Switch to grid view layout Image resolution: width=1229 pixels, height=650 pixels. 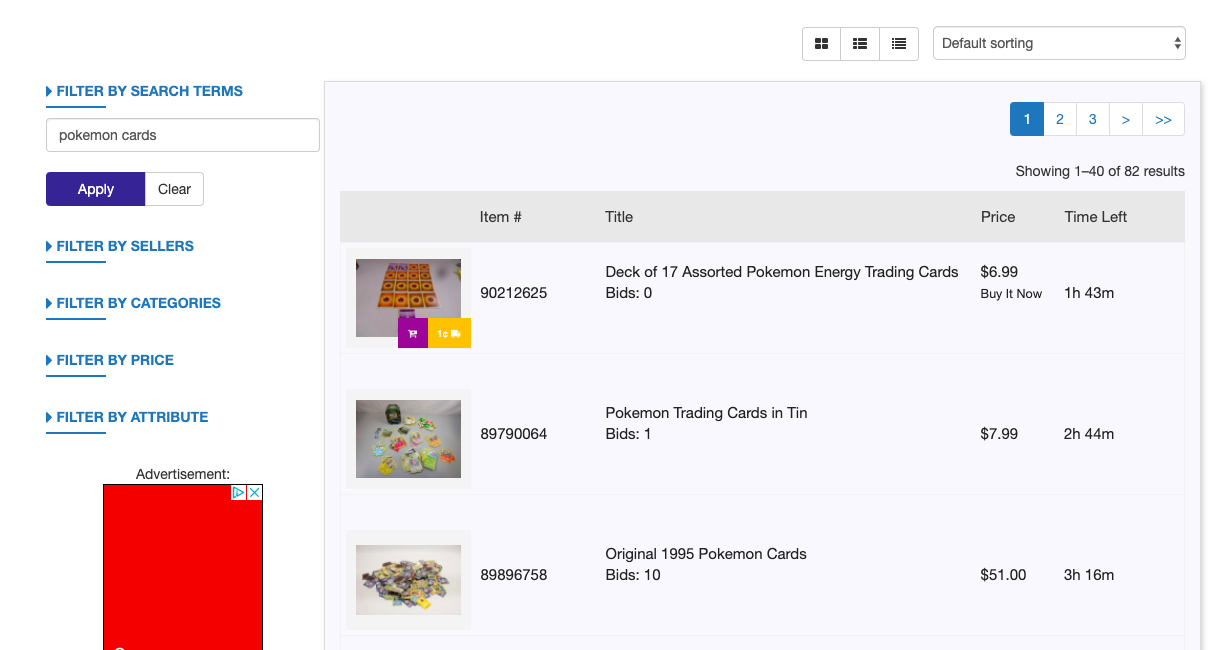pos(822,44)
